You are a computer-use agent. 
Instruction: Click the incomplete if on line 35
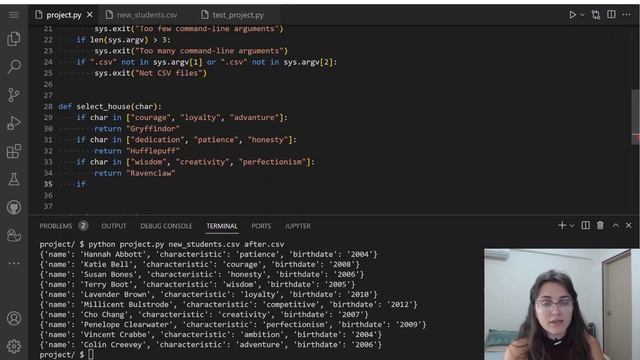[81, 184]
